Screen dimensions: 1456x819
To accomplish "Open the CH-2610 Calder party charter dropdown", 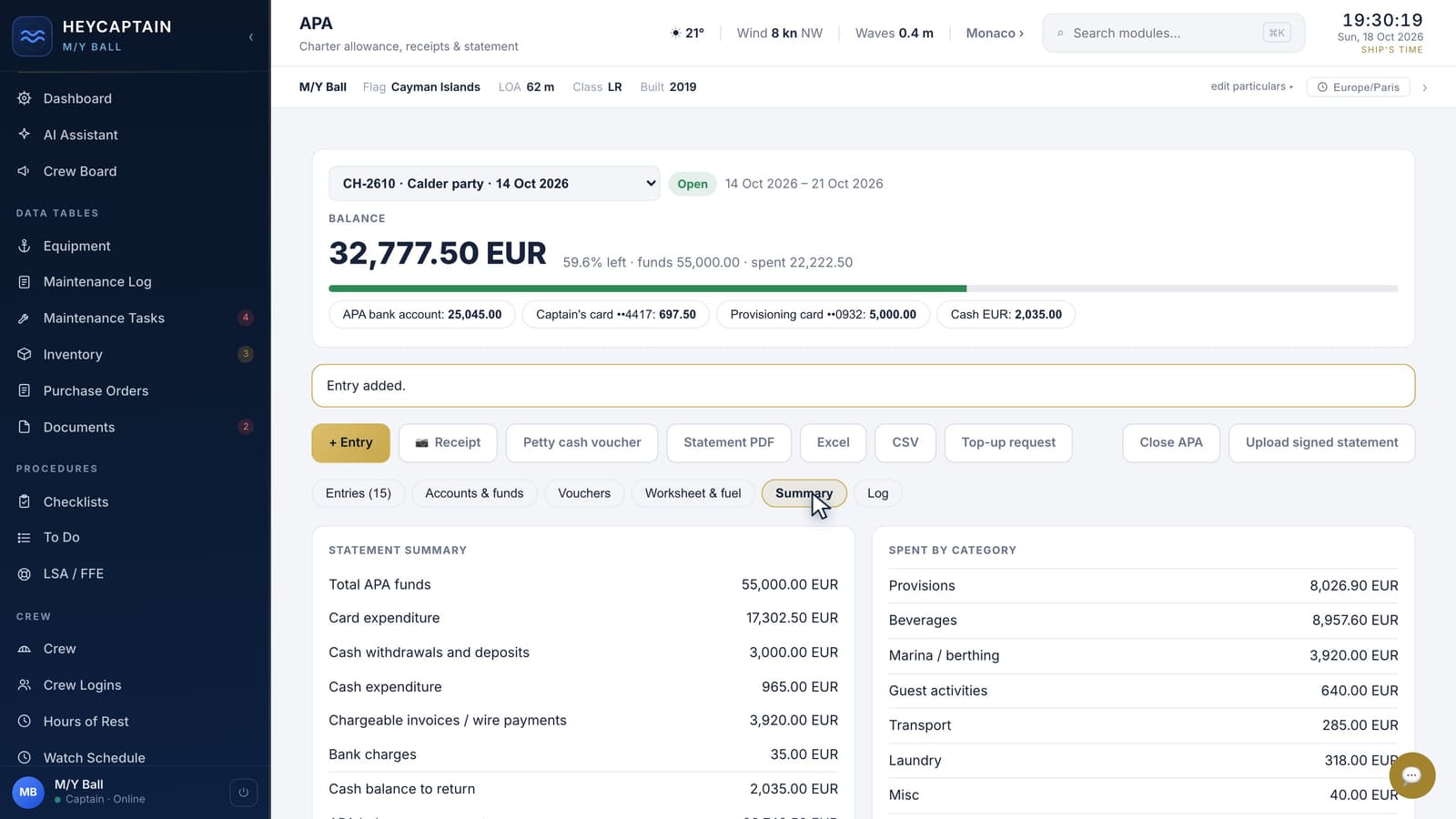I will point(494,183).
